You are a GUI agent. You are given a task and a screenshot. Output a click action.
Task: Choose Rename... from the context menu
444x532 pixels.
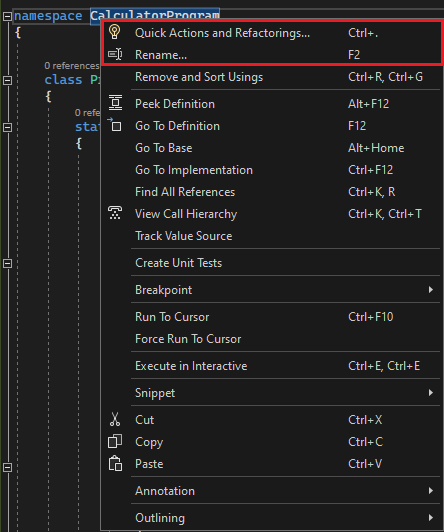tap(272, 55)
